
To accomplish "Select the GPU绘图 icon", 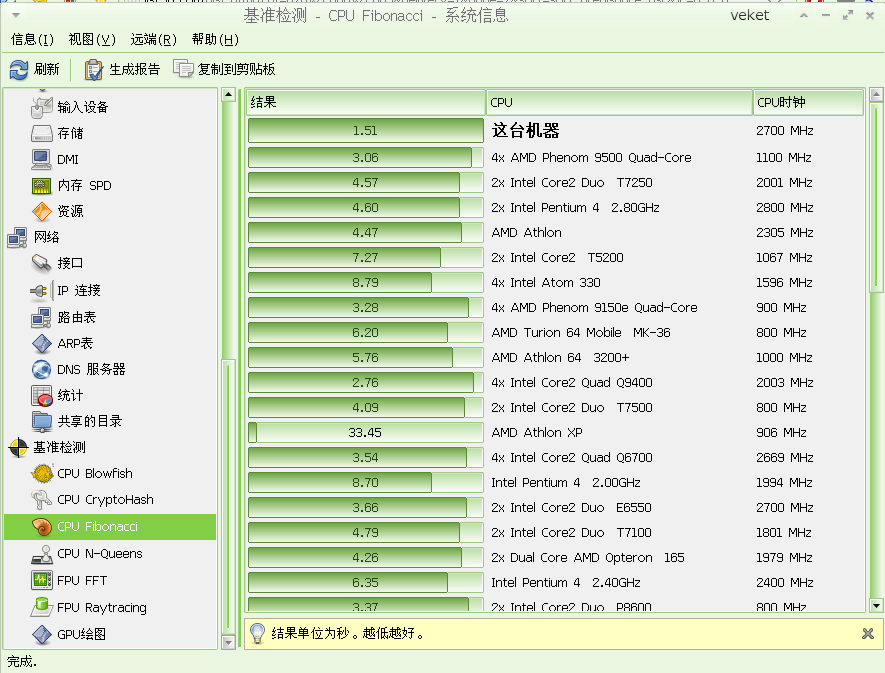I will pyautogui.click(x=42, y=634).
